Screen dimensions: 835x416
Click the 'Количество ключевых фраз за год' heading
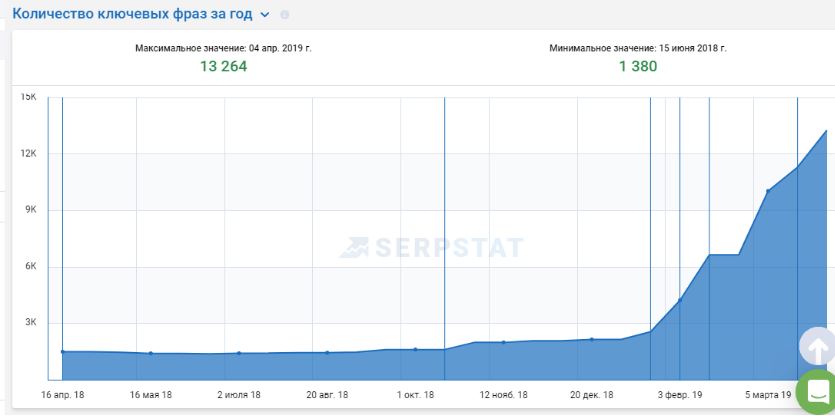click(x=132, y=14)
